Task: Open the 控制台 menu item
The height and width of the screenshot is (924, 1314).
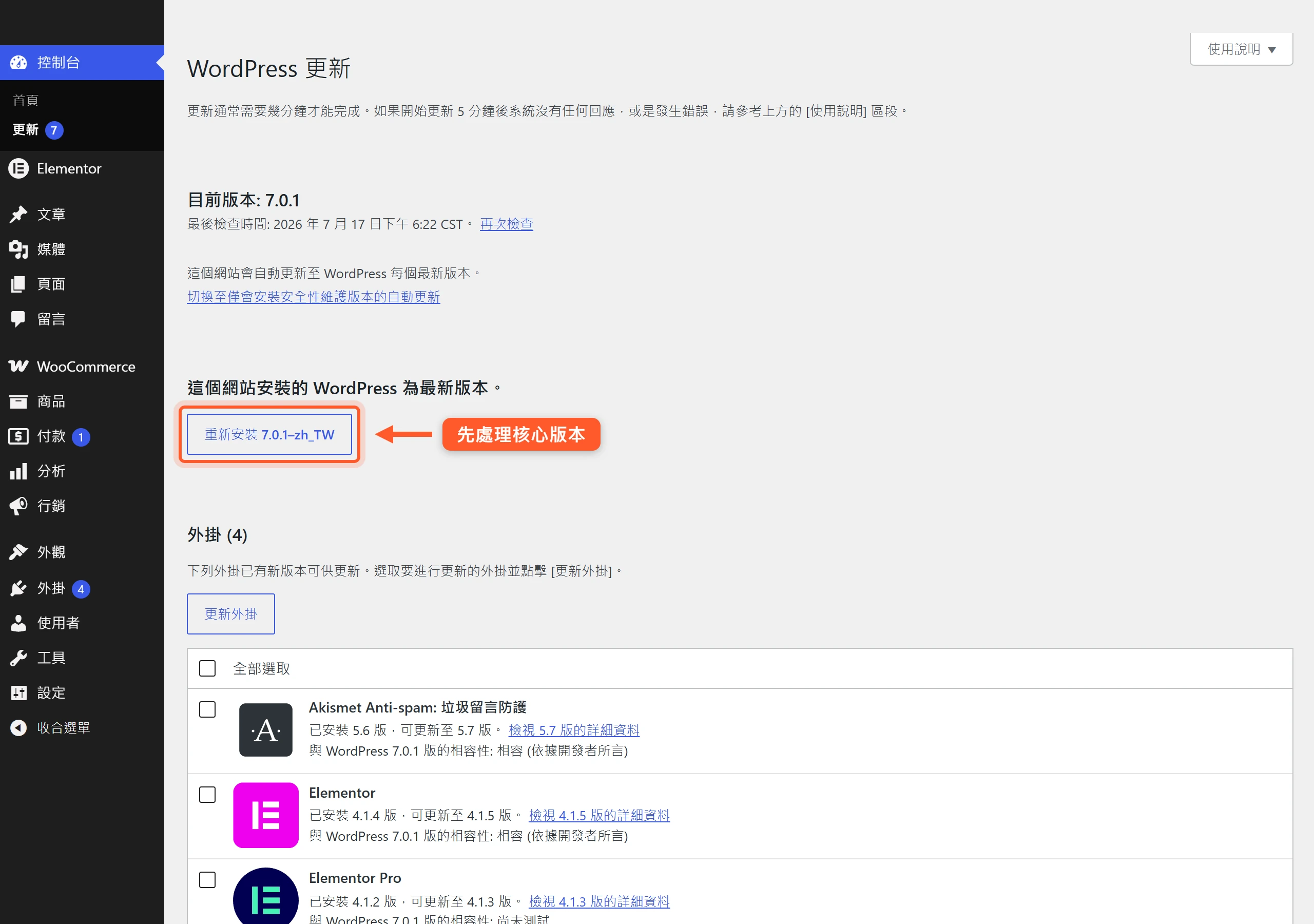Action: point(82,63)
